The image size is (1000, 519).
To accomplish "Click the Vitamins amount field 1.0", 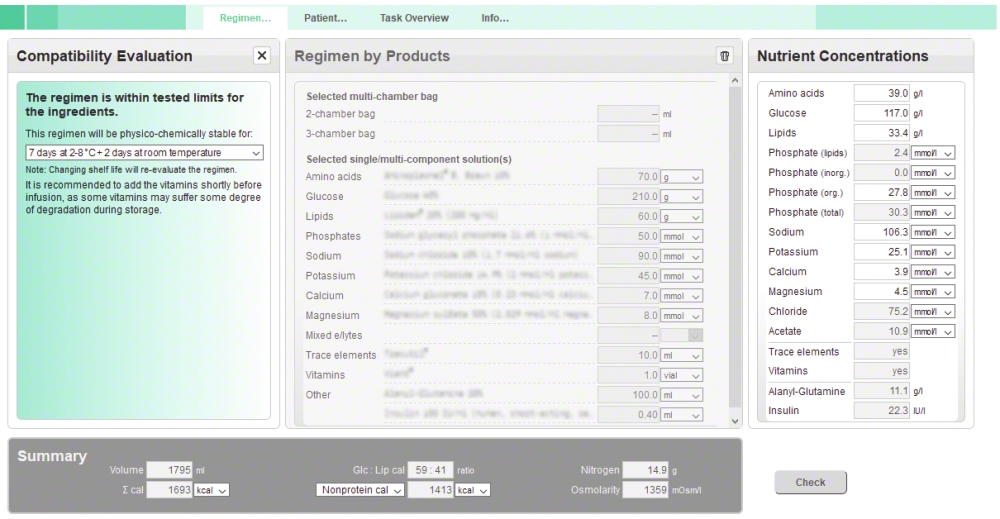I will (x=628, y=375).
